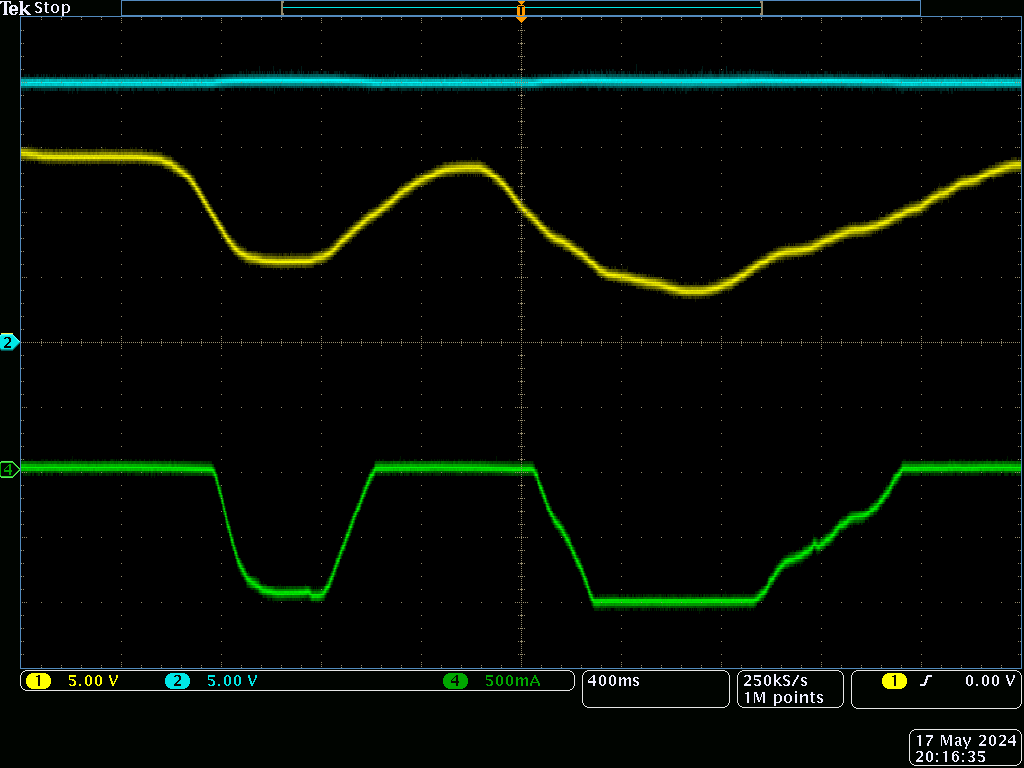The height and width of the screenshot is (768, 1024).
Task: Click the yellow channel 1 badge
Action: coord(38,682)
